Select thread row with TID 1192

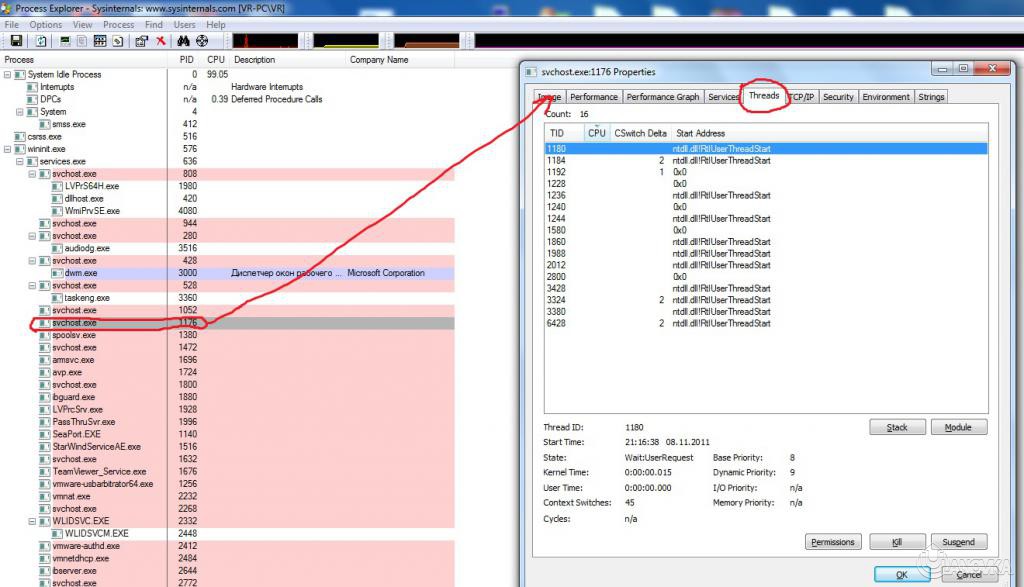click(766, 172)
